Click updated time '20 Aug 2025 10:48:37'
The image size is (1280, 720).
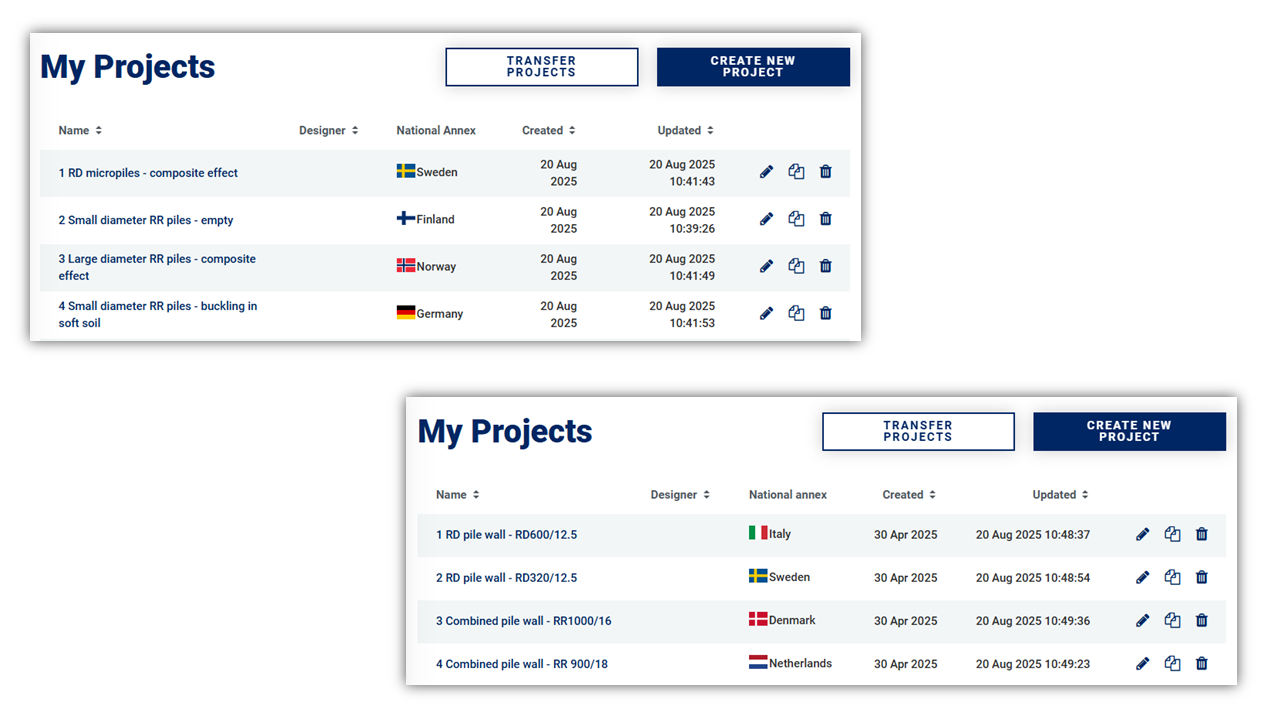tap(1033, 535)
